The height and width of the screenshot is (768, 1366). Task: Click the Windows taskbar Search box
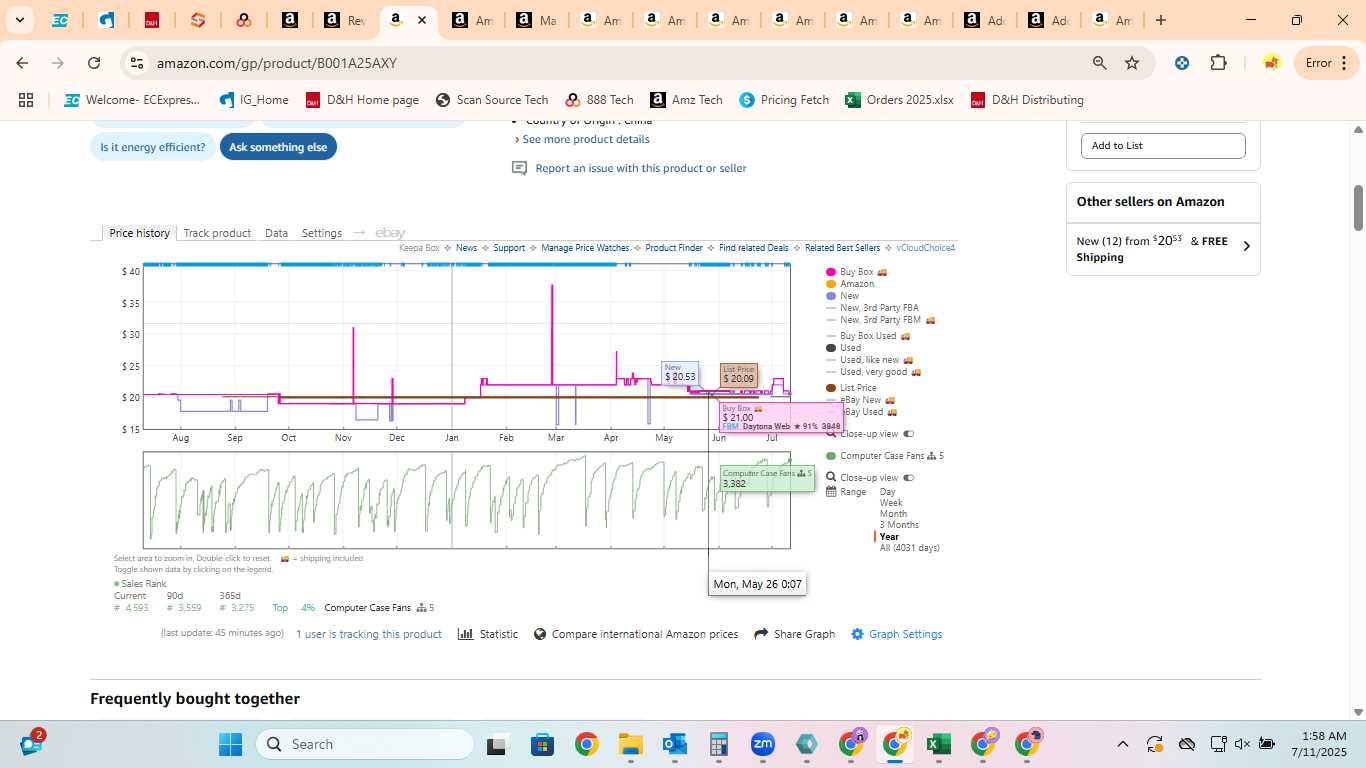pyautogui.click(x=365, y=744)
